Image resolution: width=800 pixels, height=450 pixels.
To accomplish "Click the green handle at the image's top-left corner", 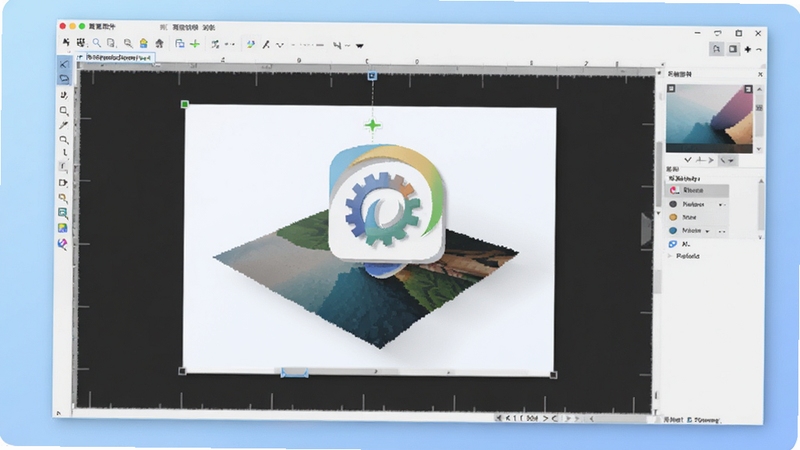I will 185,104.
